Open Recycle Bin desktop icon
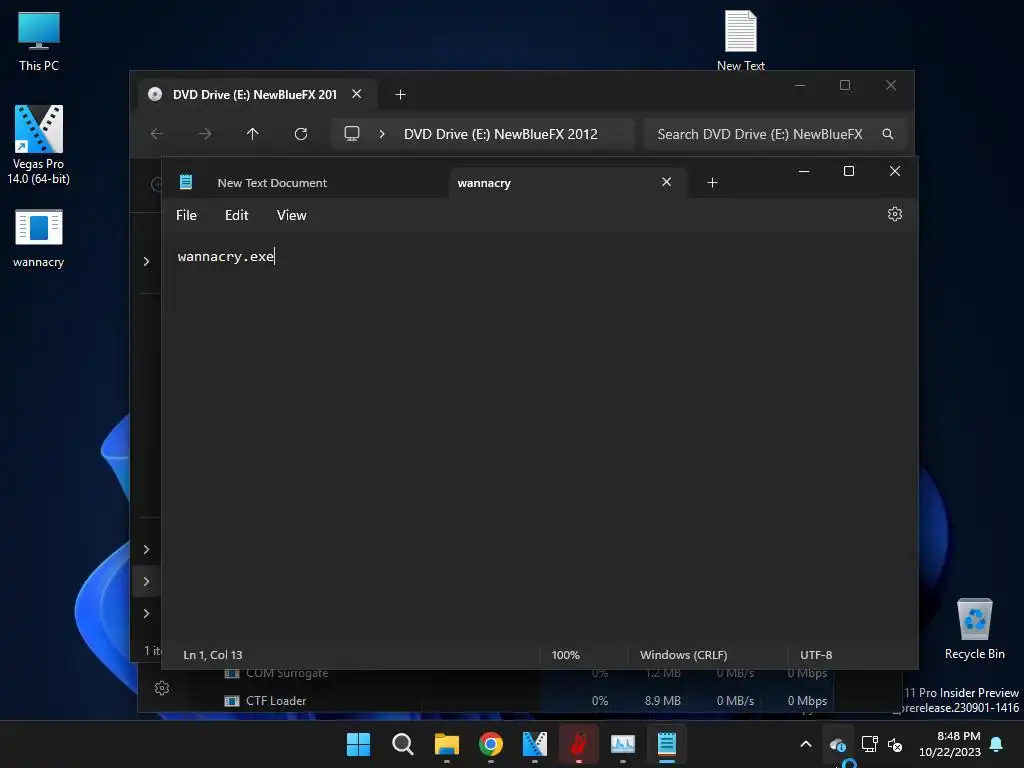1024x768 pixels. pyautogui.click(x=974, y=629)
